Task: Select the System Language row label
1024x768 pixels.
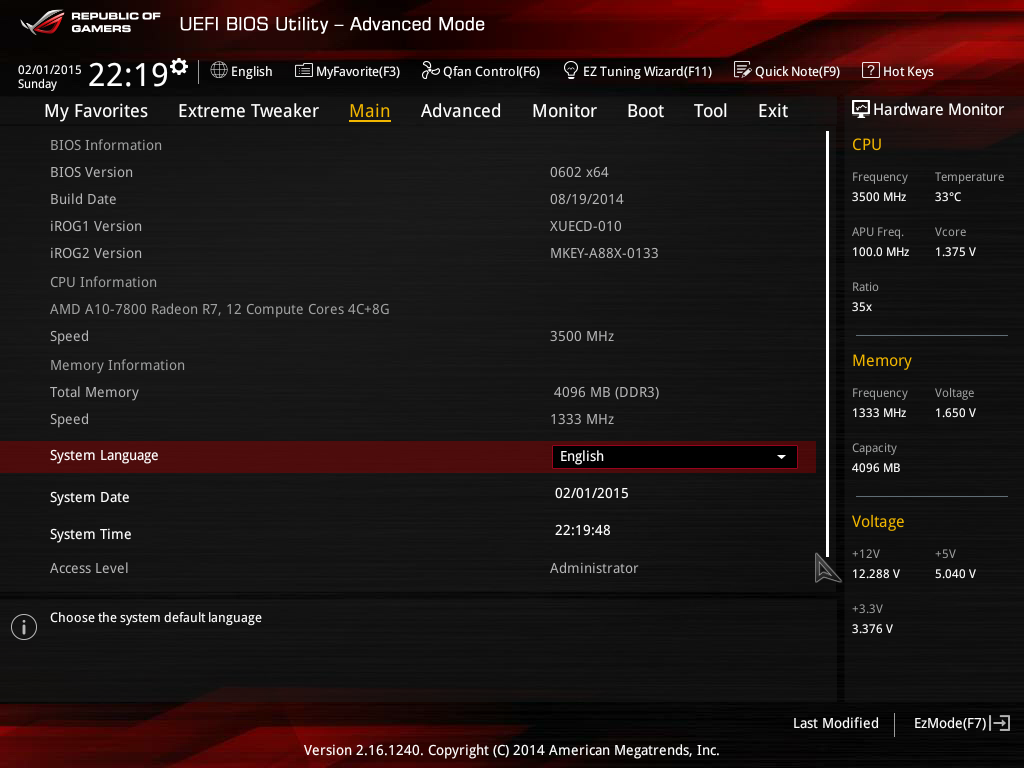Action: click(x=104, y=455)
